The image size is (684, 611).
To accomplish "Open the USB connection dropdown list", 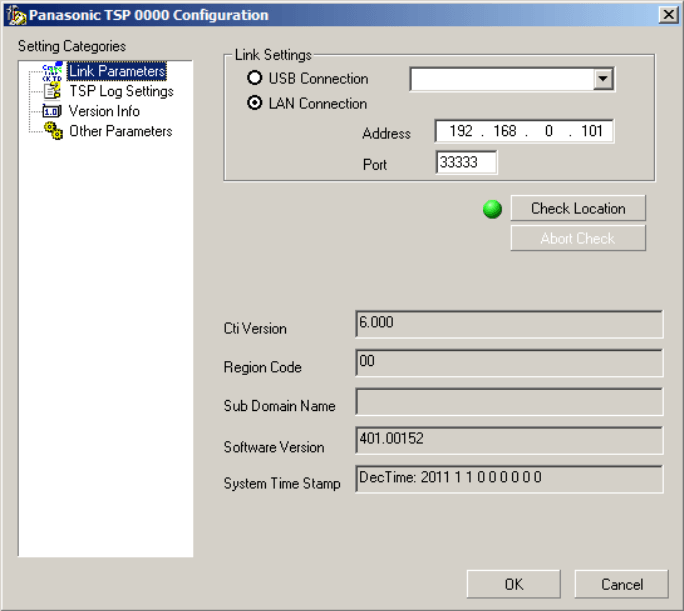I will 602,80.
